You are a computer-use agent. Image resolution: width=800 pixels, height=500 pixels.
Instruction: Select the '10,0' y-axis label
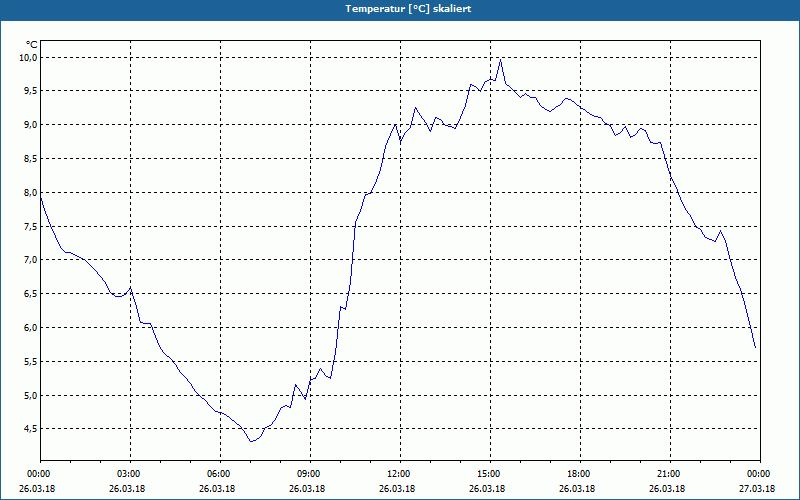point(29,58)
